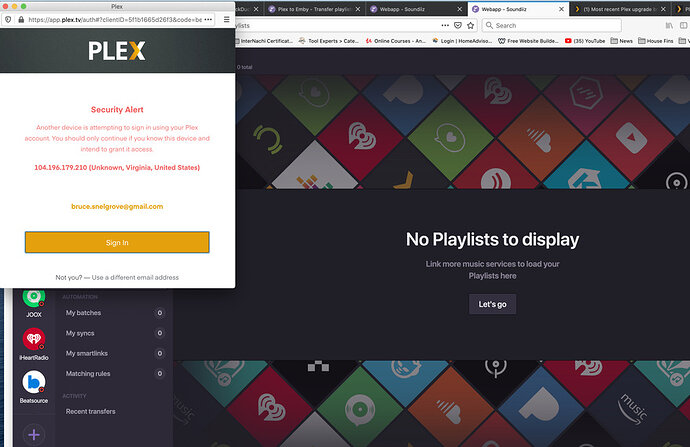Open 'Online Courses - An...' bookmark
This screenshot has width=690, height=447.
(x=396, y=41)
